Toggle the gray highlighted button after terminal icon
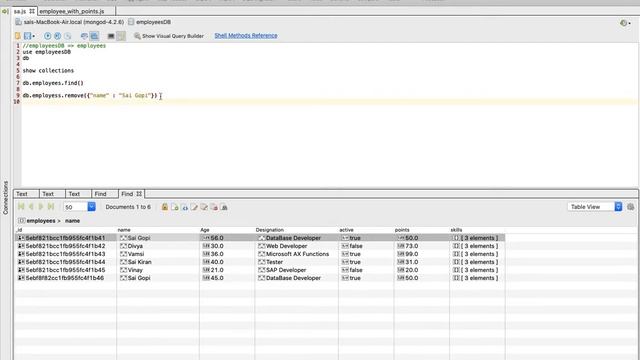640x360 pixels. click(x=121, y=36)
